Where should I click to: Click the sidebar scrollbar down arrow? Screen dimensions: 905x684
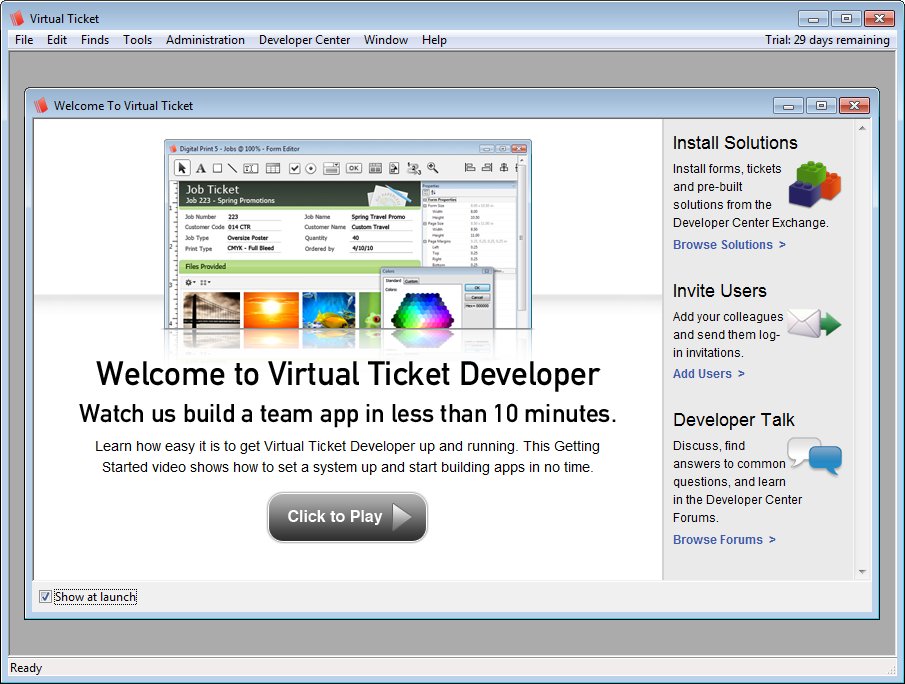pos(862,572)
